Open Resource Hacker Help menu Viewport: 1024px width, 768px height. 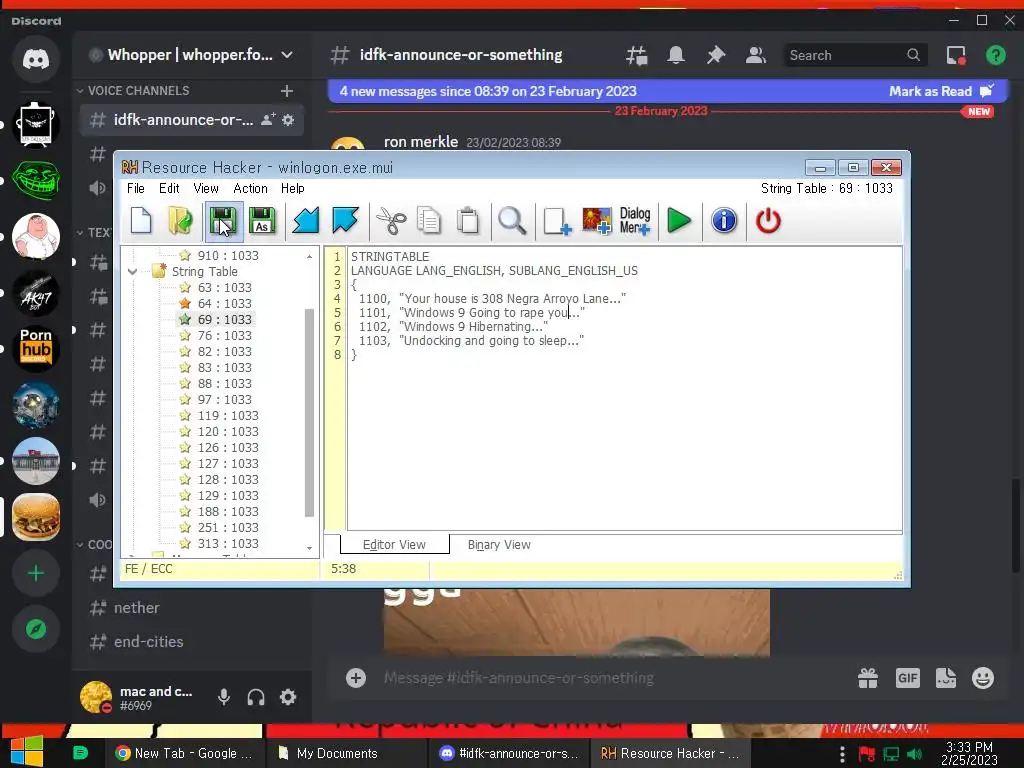[x=293, y=188]
